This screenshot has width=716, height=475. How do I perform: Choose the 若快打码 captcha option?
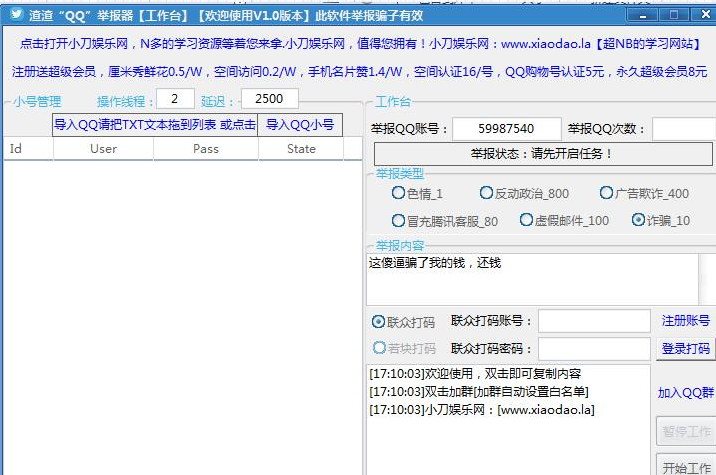pos(404,348)
